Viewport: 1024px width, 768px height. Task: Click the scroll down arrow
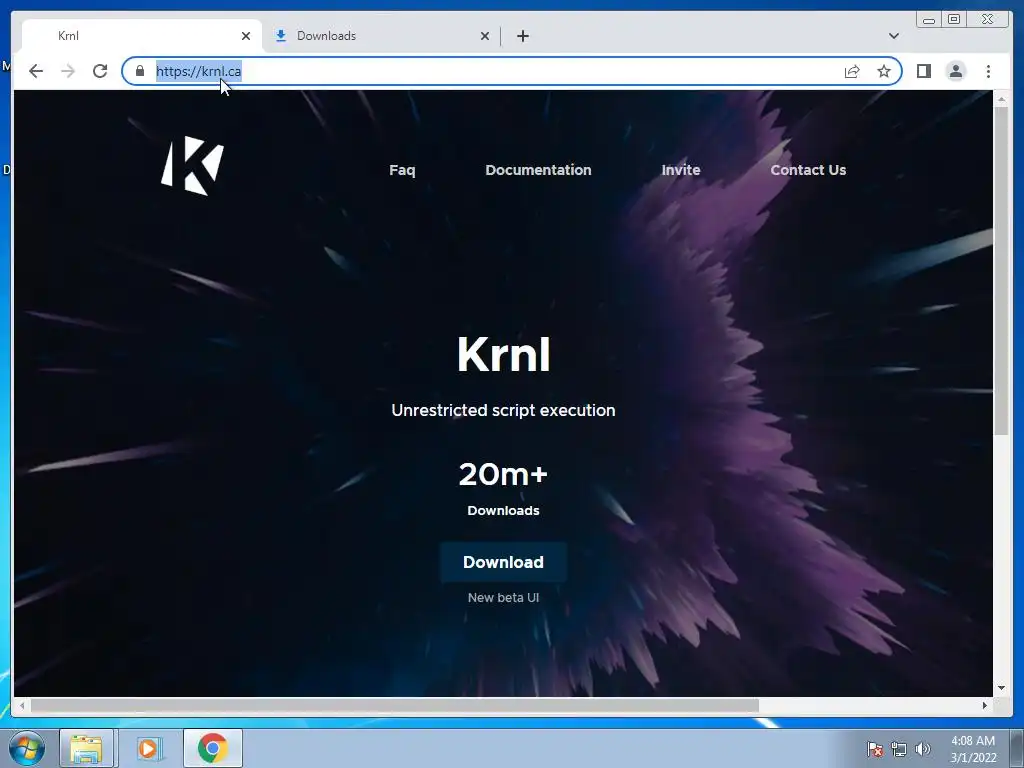[x=1001, y=688]
